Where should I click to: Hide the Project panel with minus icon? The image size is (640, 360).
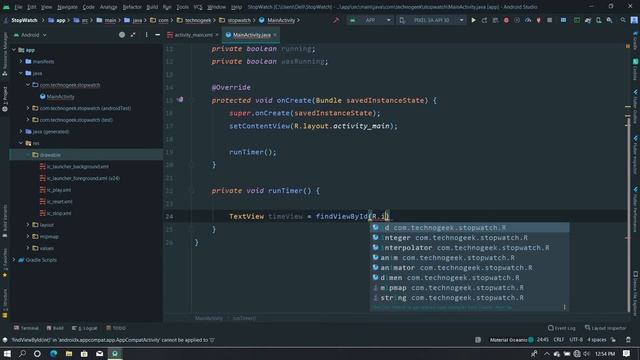coord(158,35)
